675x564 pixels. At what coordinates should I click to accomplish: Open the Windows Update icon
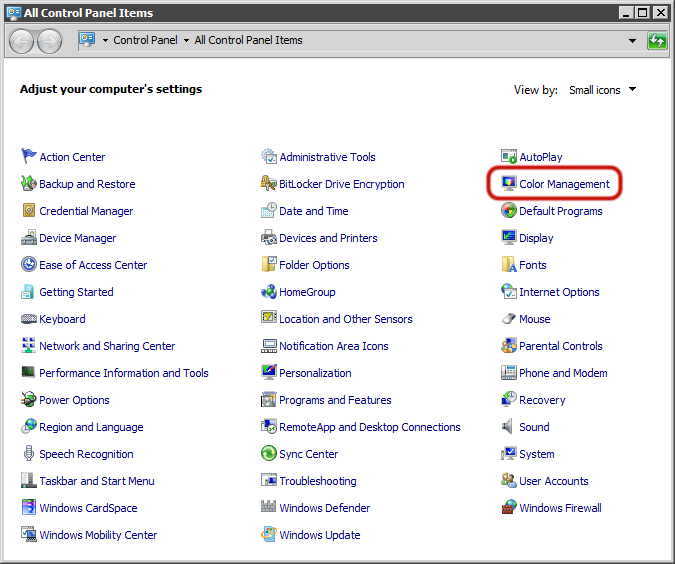click(x=269, y=534)
